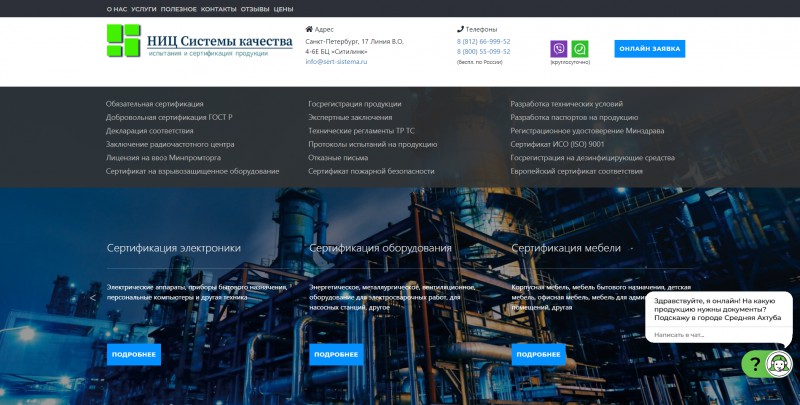Screen dimensions: 800x405
Task: Click the handset icon beside Телефоны
Action: coord(460,29)
